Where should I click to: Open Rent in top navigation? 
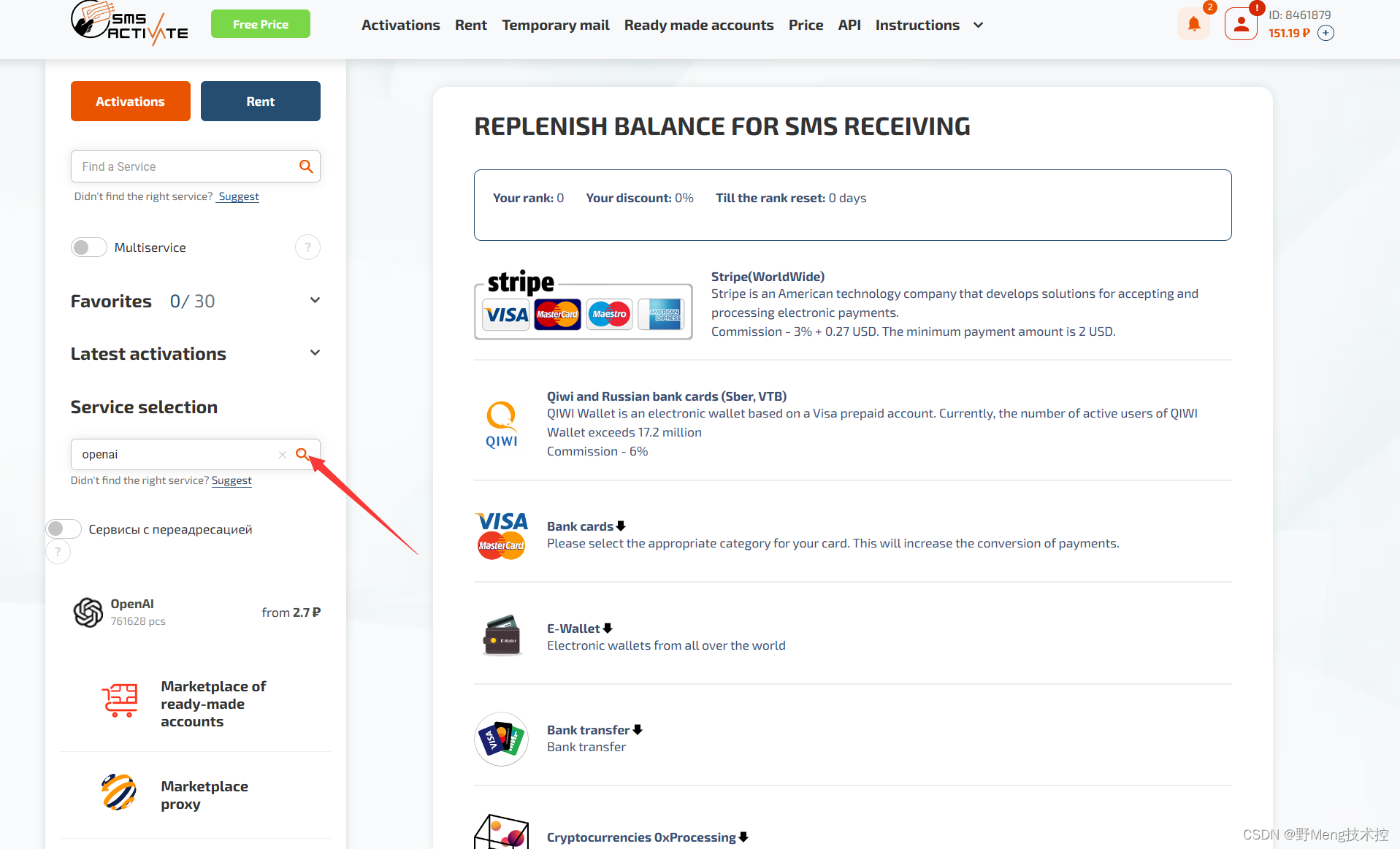pos(471,25)
